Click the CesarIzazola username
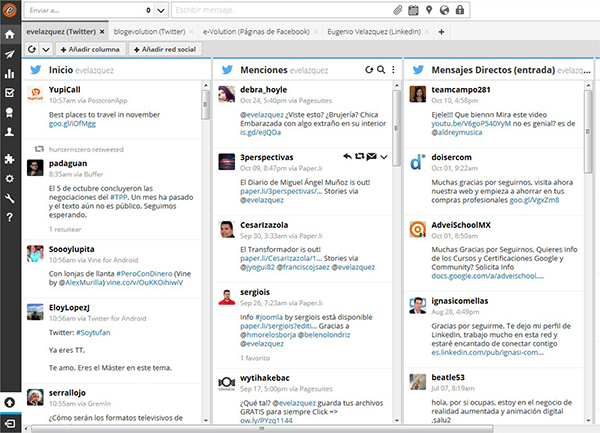Viewport: 600px width, 433px height. (264, 225)
